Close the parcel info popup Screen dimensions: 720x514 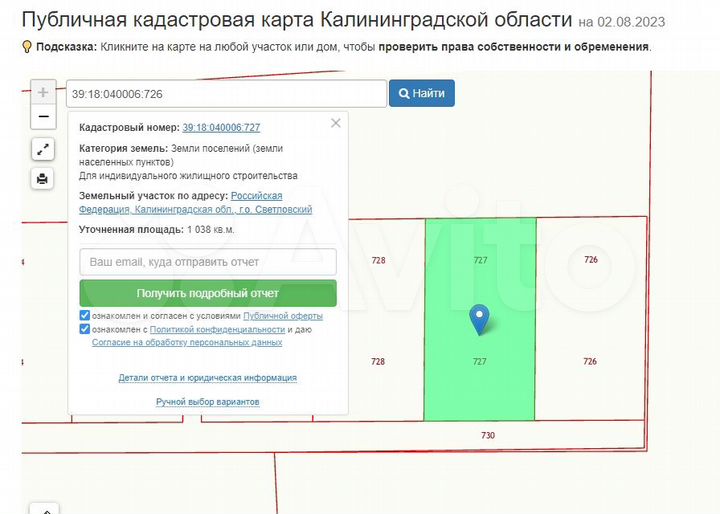click(336, 123)
